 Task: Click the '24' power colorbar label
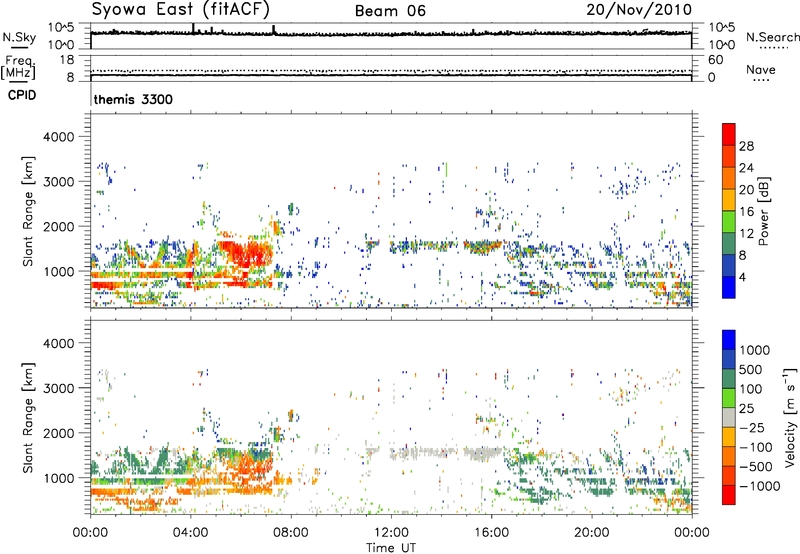tap(746, 168)
